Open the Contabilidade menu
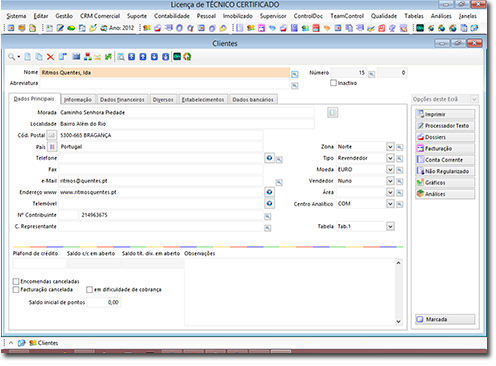The height and width of the screenshot is (366, 496). 172,16
